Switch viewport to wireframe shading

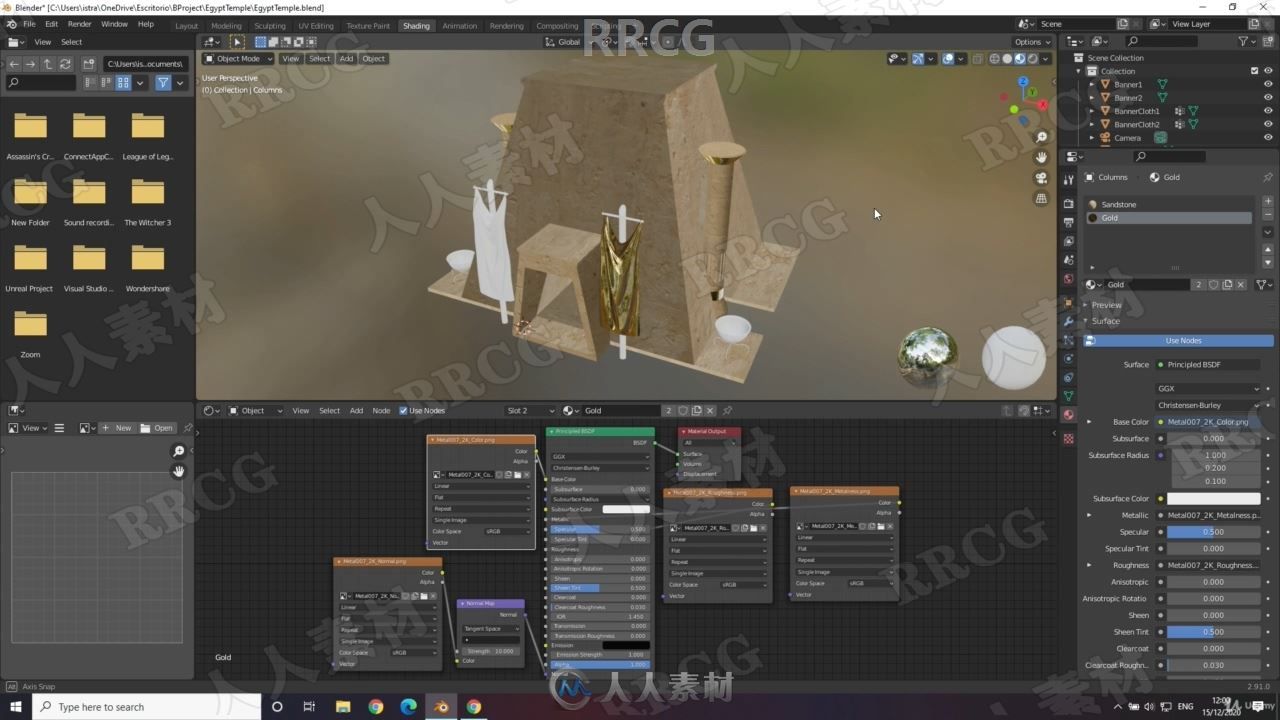[994, 58]
